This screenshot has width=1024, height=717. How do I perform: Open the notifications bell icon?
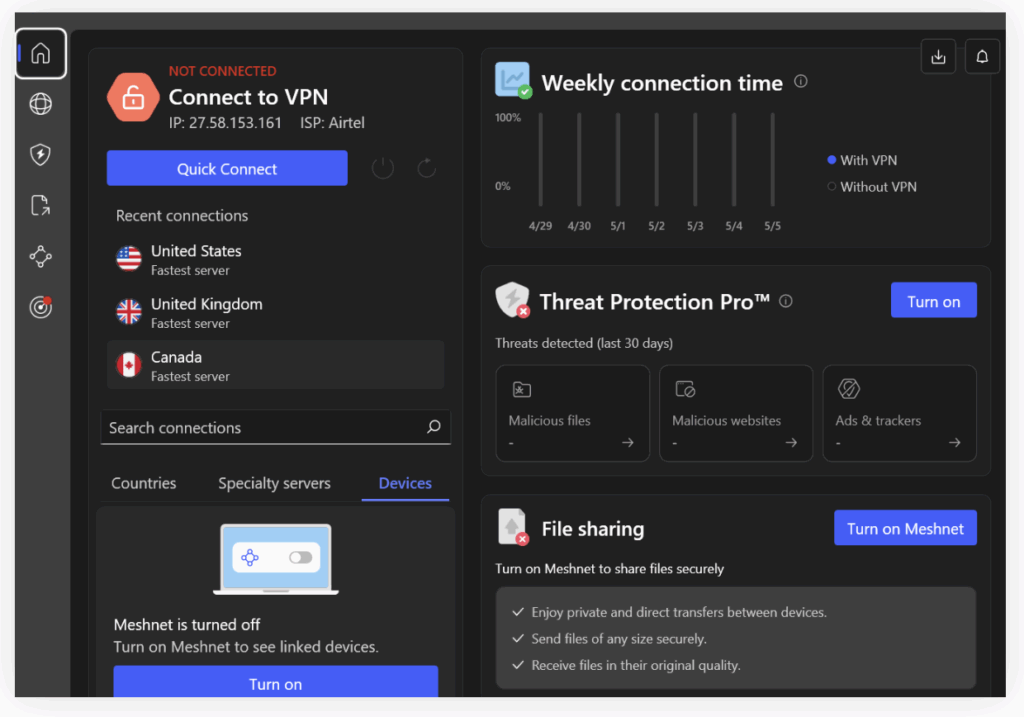982,57
